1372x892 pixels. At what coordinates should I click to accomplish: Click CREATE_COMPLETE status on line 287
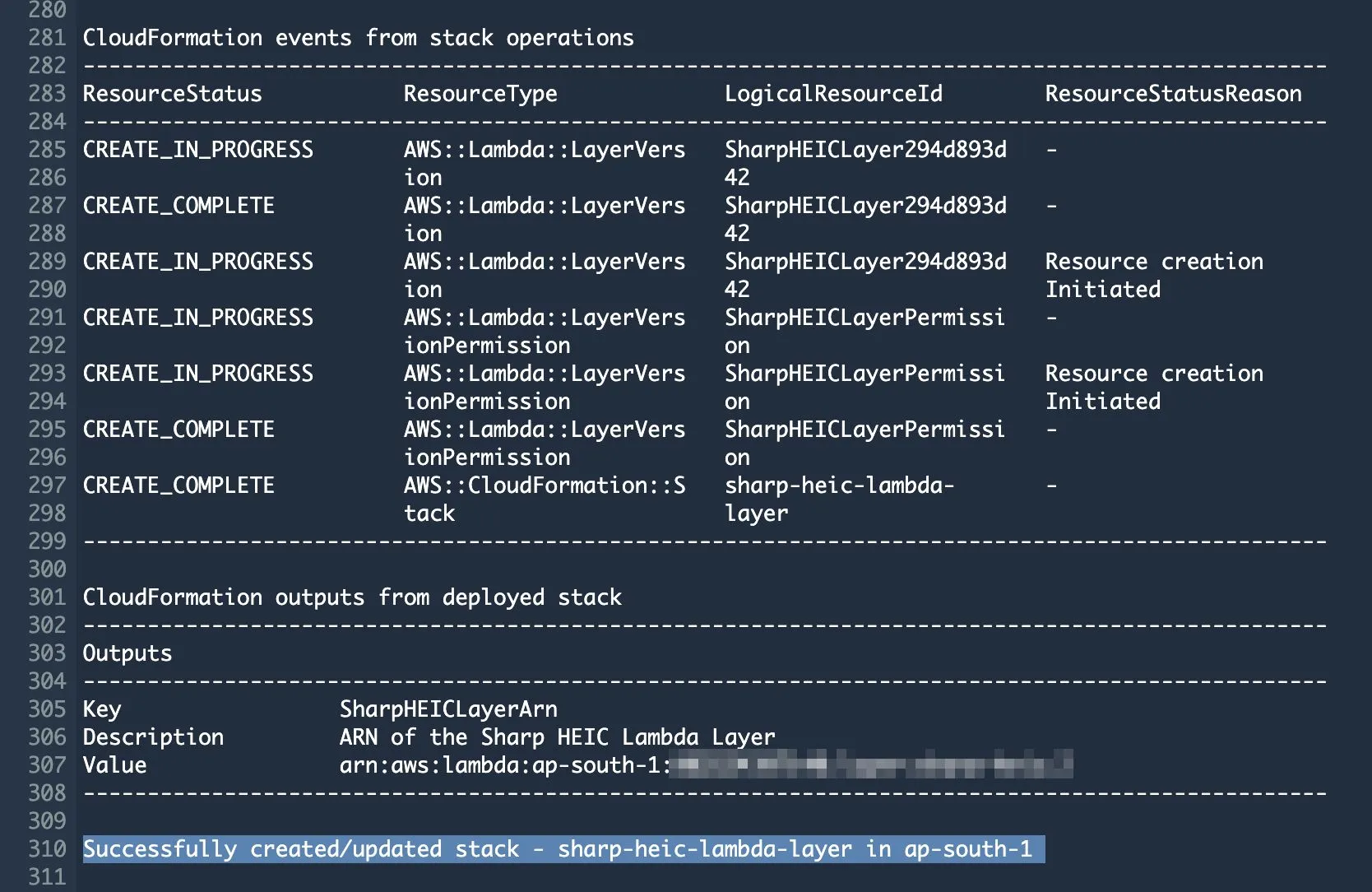pyautogui.click(x=178, y=206)
